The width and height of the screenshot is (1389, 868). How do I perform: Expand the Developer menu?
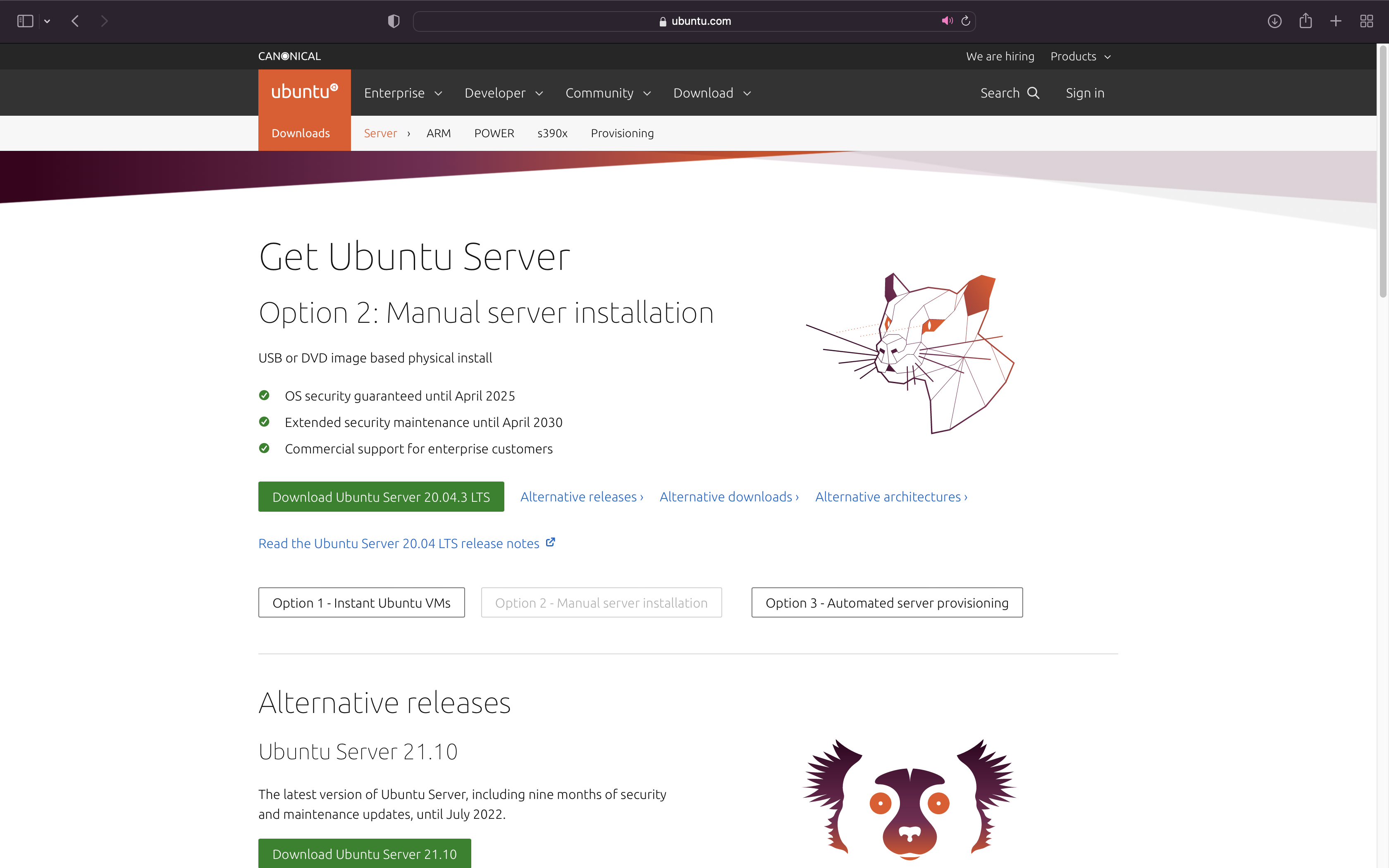pos(504,93)
